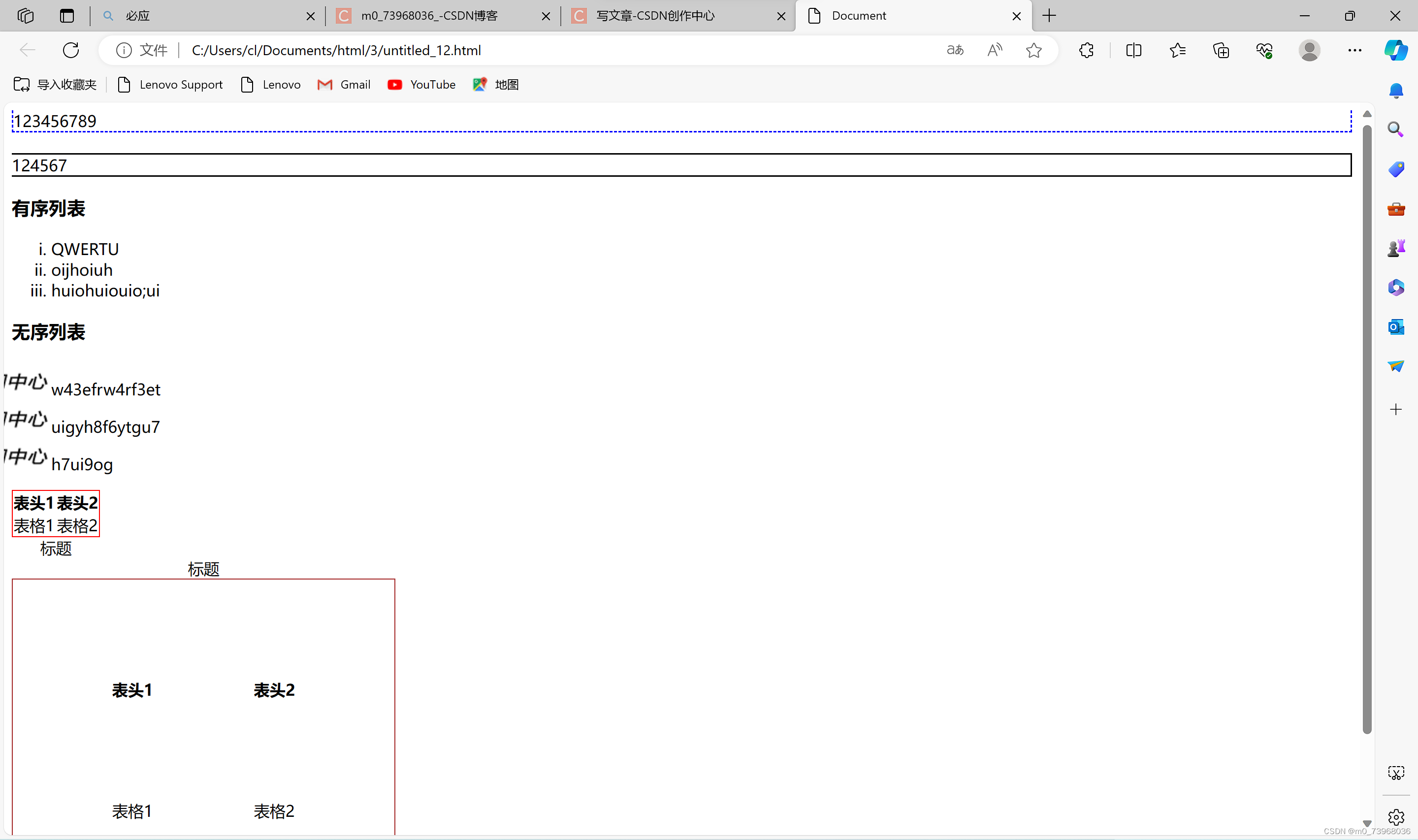The width and height of the screenshot is (1418, 840).
Task: Open the YouTube bookmark
Action: pyautogui.click(x=421, y=84)
